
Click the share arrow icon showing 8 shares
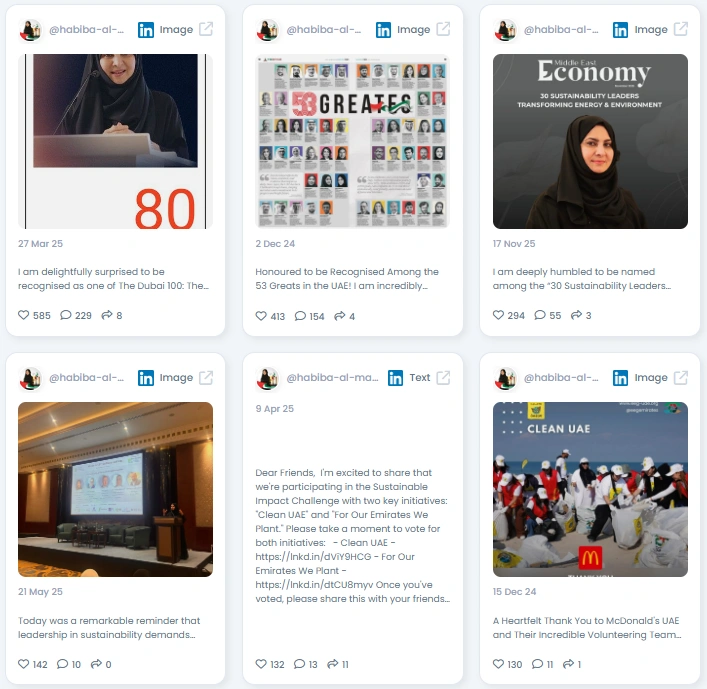click(107, 315)
